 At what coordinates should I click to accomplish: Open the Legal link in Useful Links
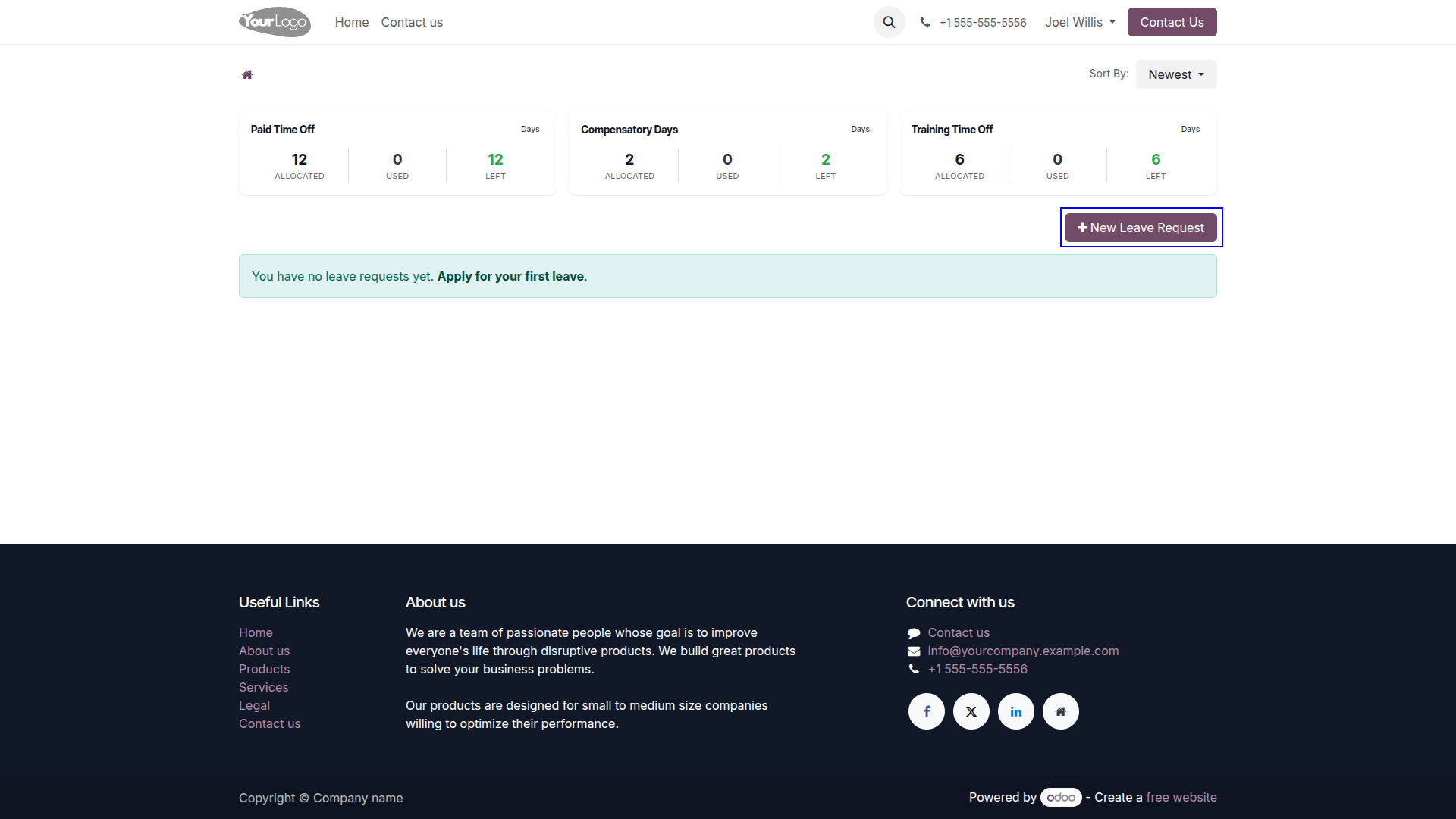pos(254,705)
